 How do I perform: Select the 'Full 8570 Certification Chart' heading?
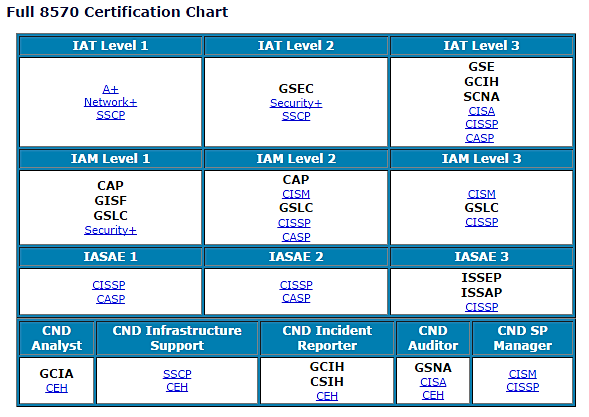117,12
